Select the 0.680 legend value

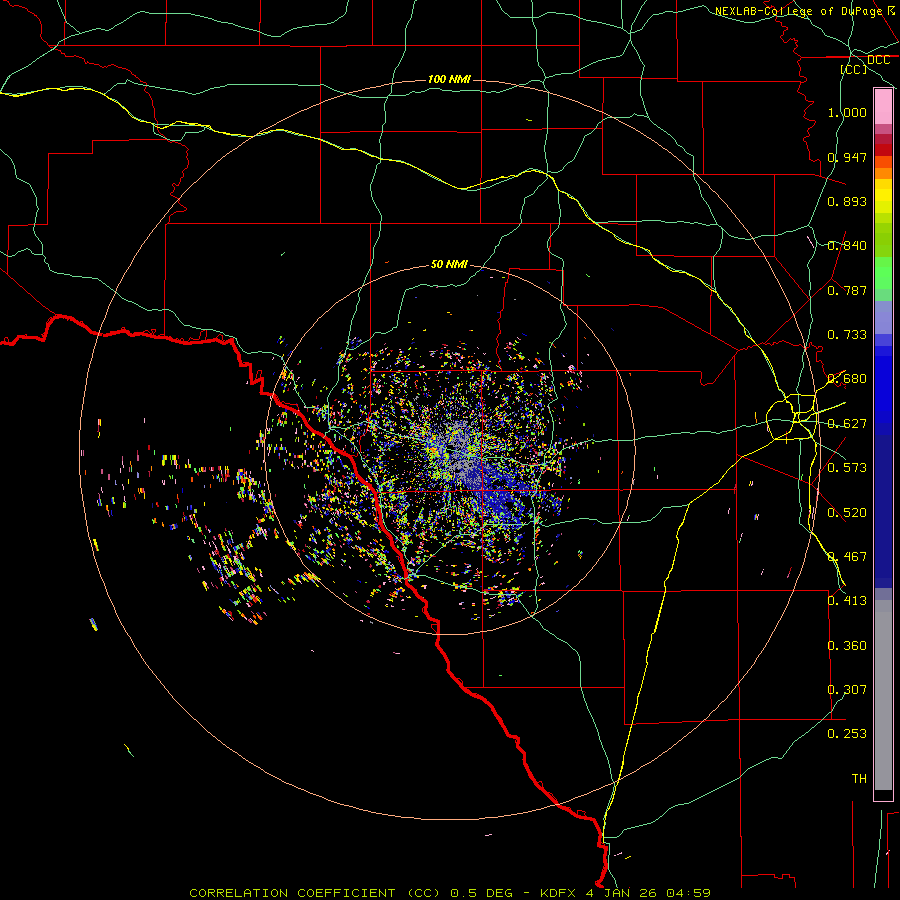847,379
